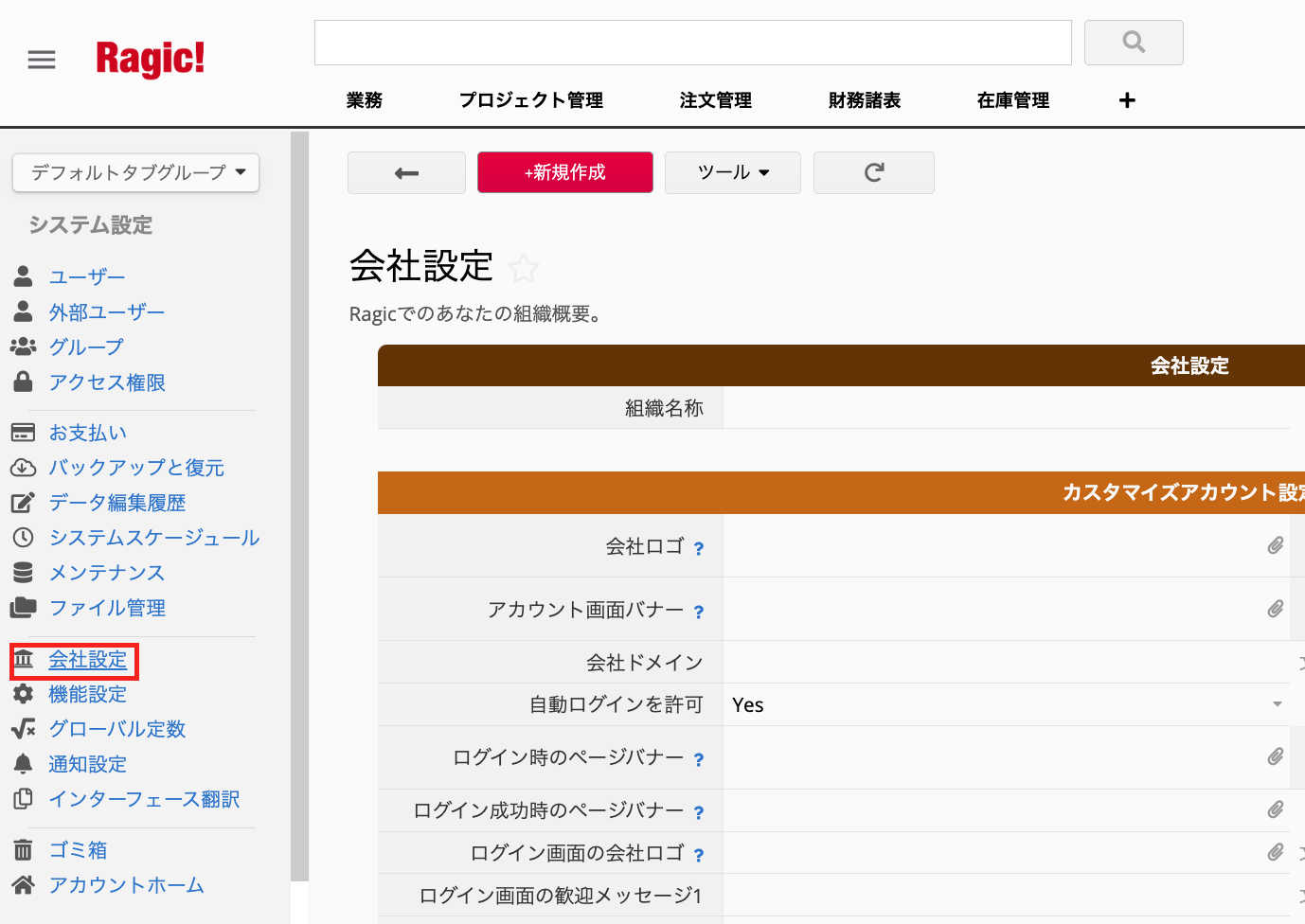Open the バックアップと復元 link
Image resolution: width=1305 pixels, height=924 pixels.
(136, 468)
